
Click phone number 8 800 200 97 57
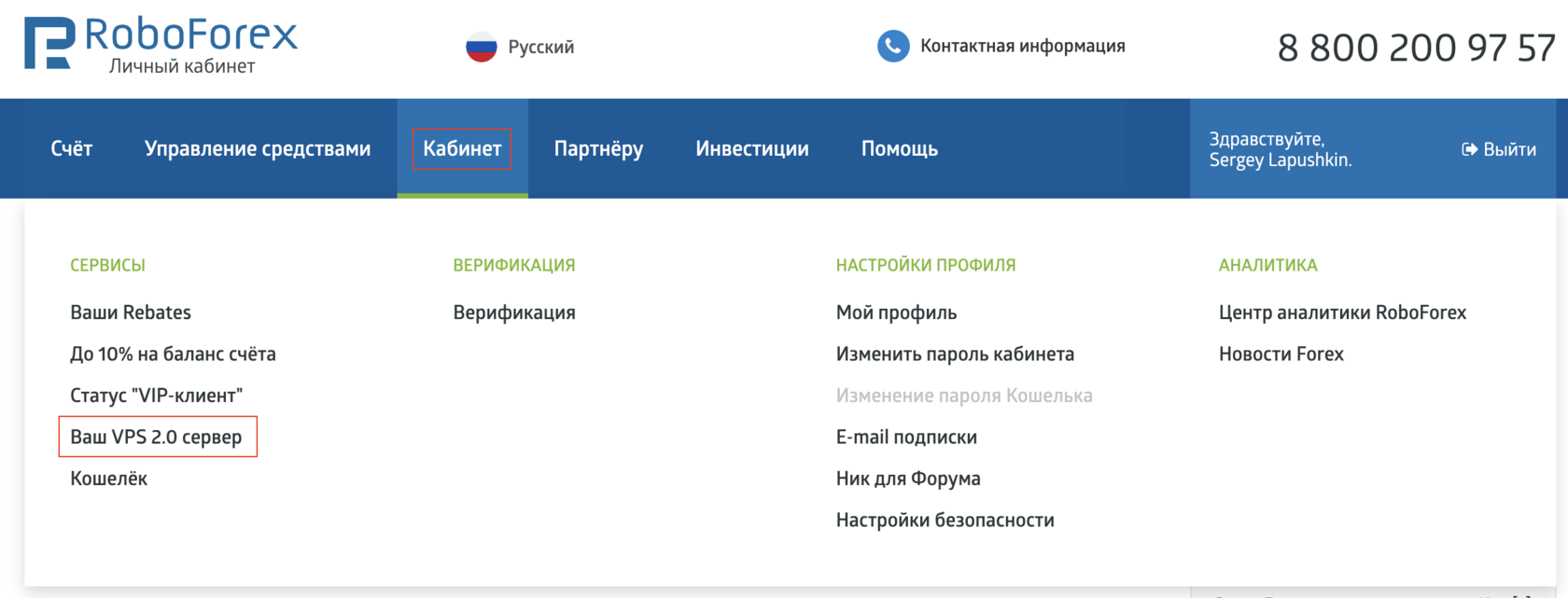(x=1416, y=48)
